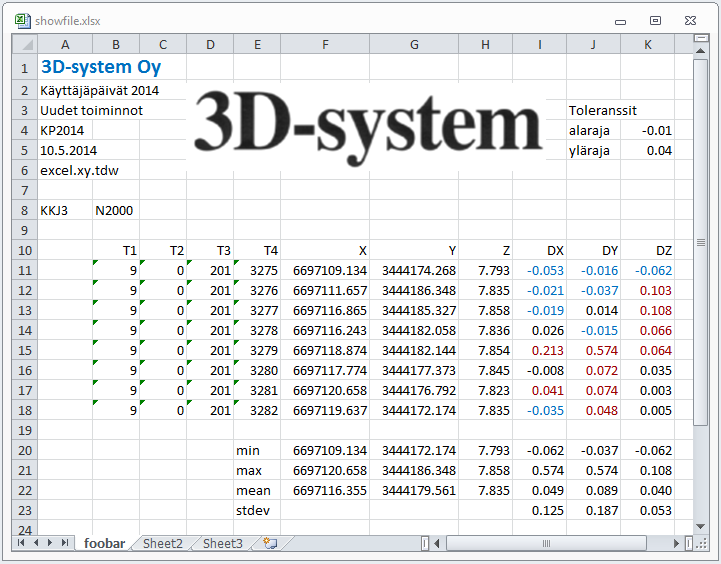This screenshot has width=721, height=564.
Task: Select column F header
Action: [325, 45]
